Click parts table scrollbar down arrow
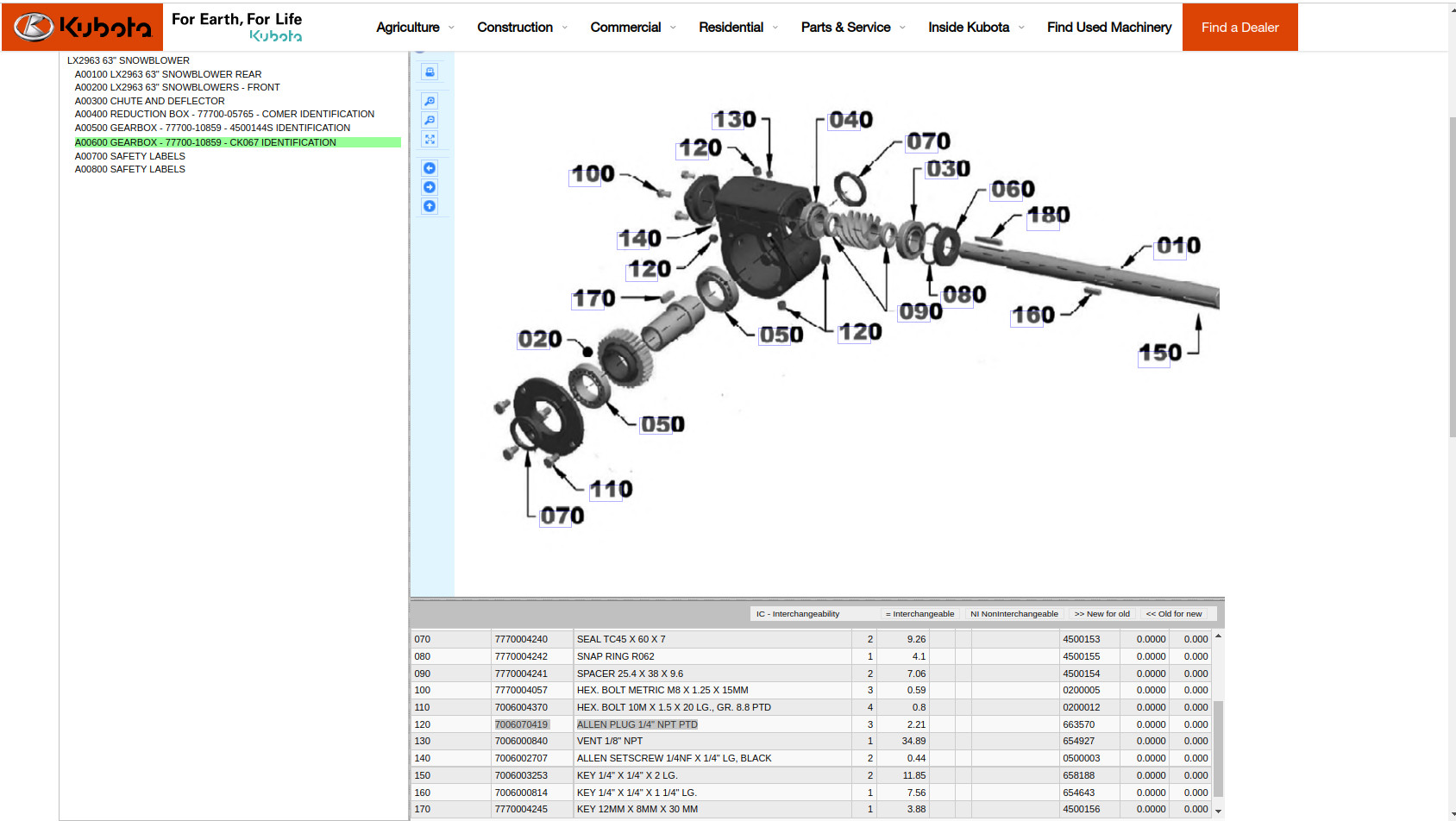Image resolution: width=1456 pixels, height=821 pixels. (x=1218, y=811)
